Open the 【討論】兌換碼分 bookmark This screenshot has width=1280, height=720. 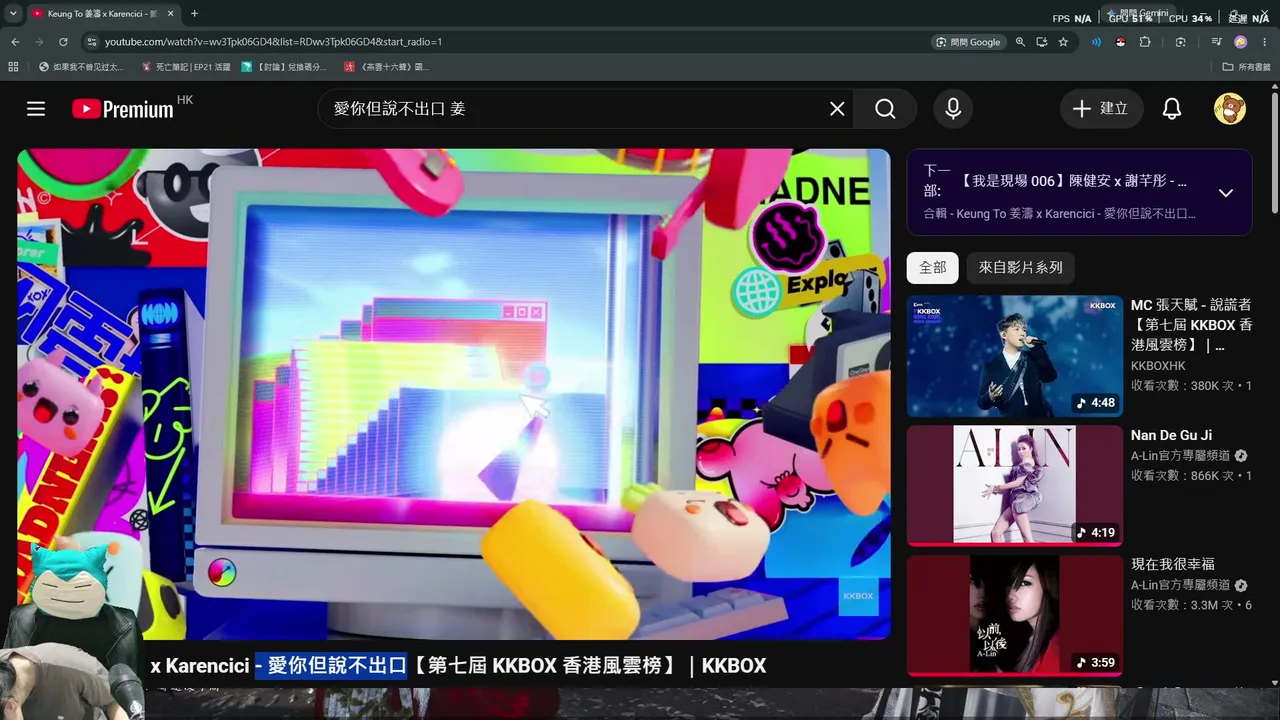pos(284,67)
